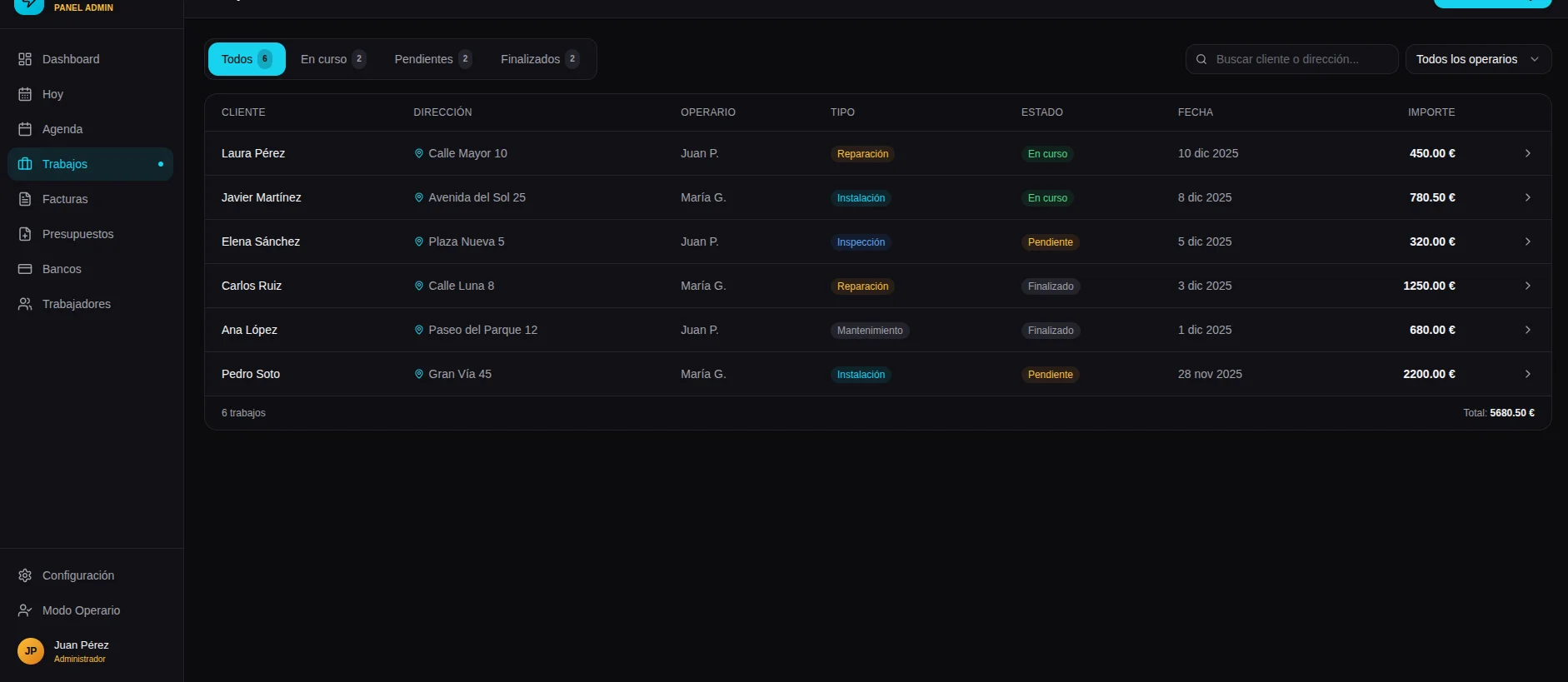Click date 28 nov 2025
The width and height of the screenshot is (1568, 682).
pyautogui.click(x=1210, y=374)
